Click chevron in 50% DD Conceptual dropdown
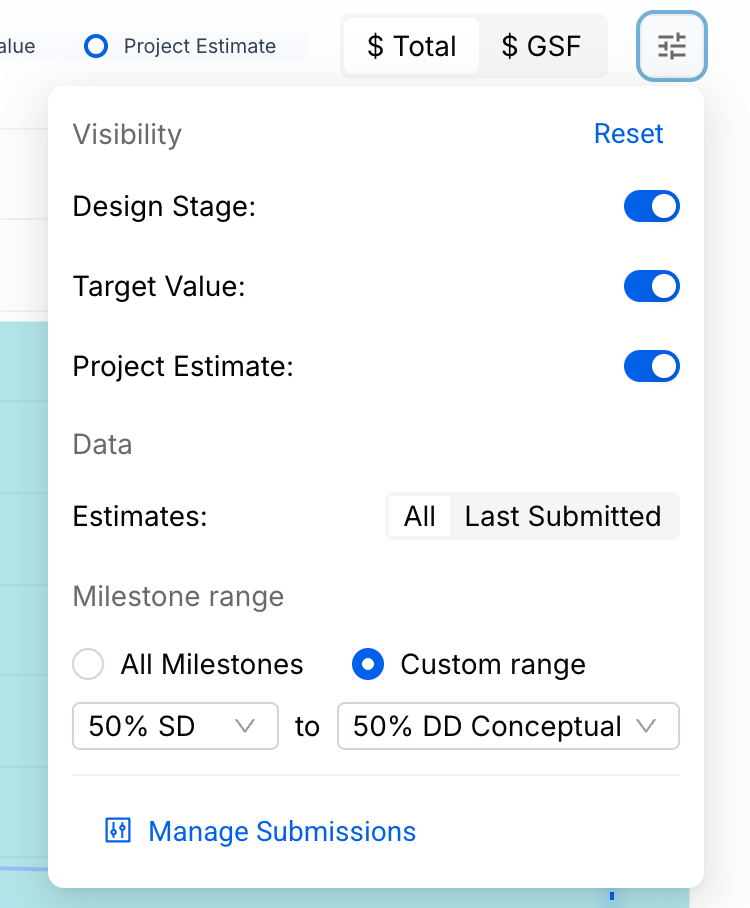The width and height of the screenshot is (750, 908). [647, 726]
